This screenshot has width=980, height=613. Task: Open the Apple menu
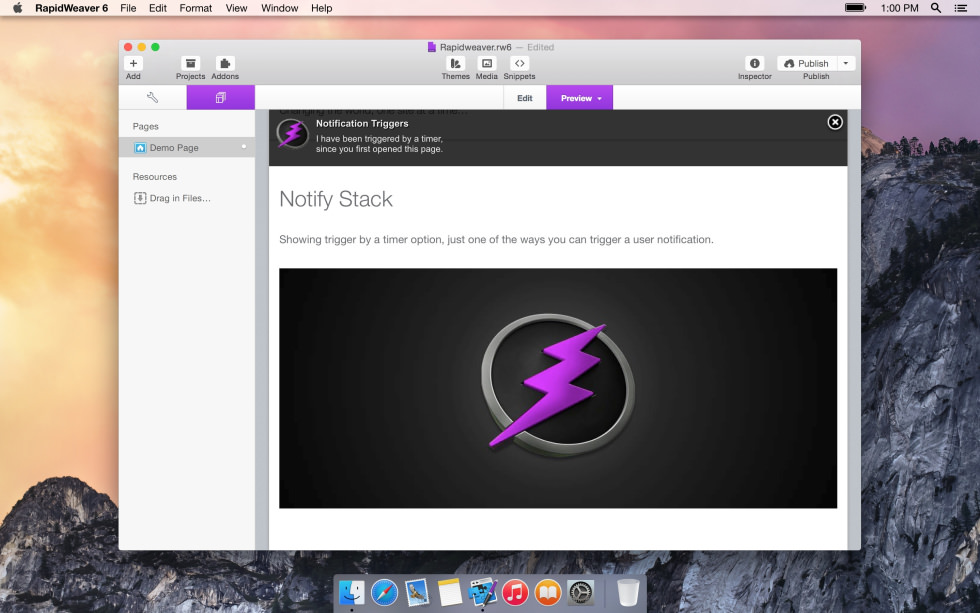pos(18,8)
